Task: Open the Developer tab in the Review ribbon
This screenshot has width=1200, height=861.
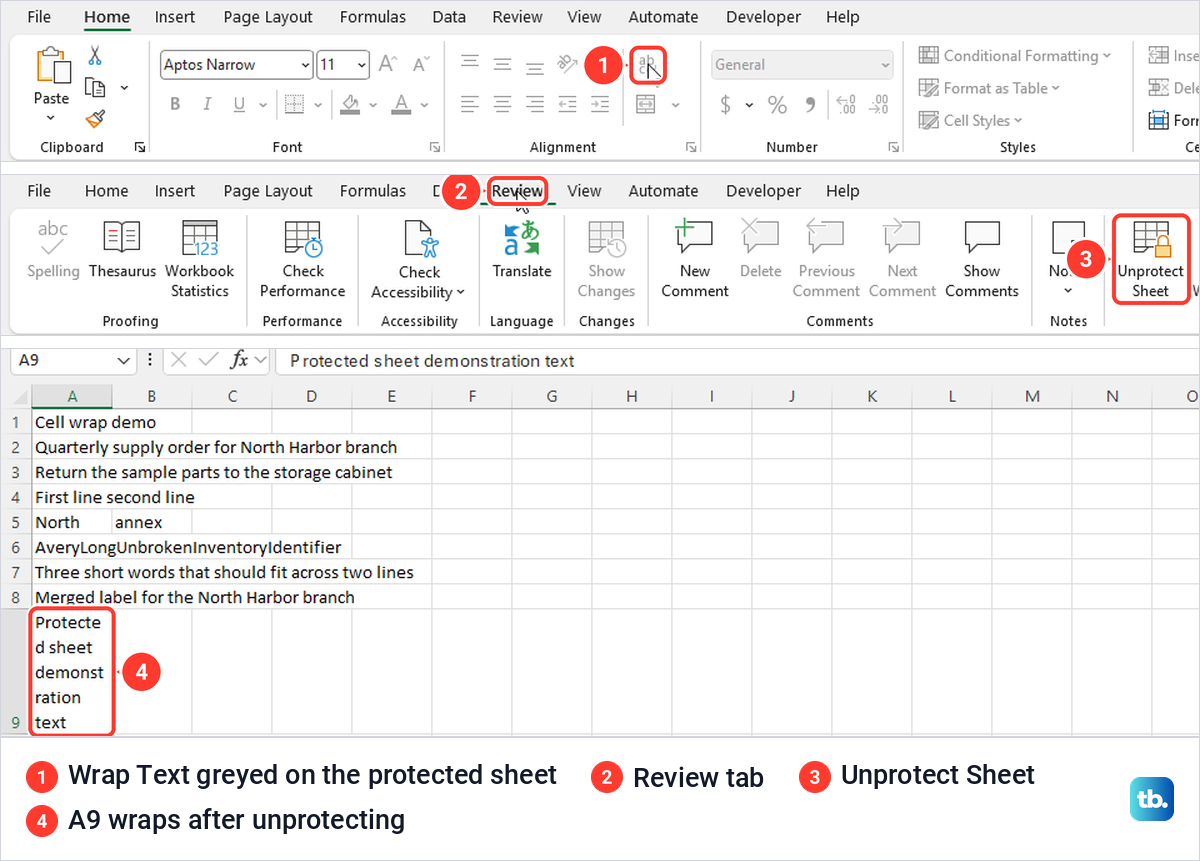Action: tap(763, 191)
